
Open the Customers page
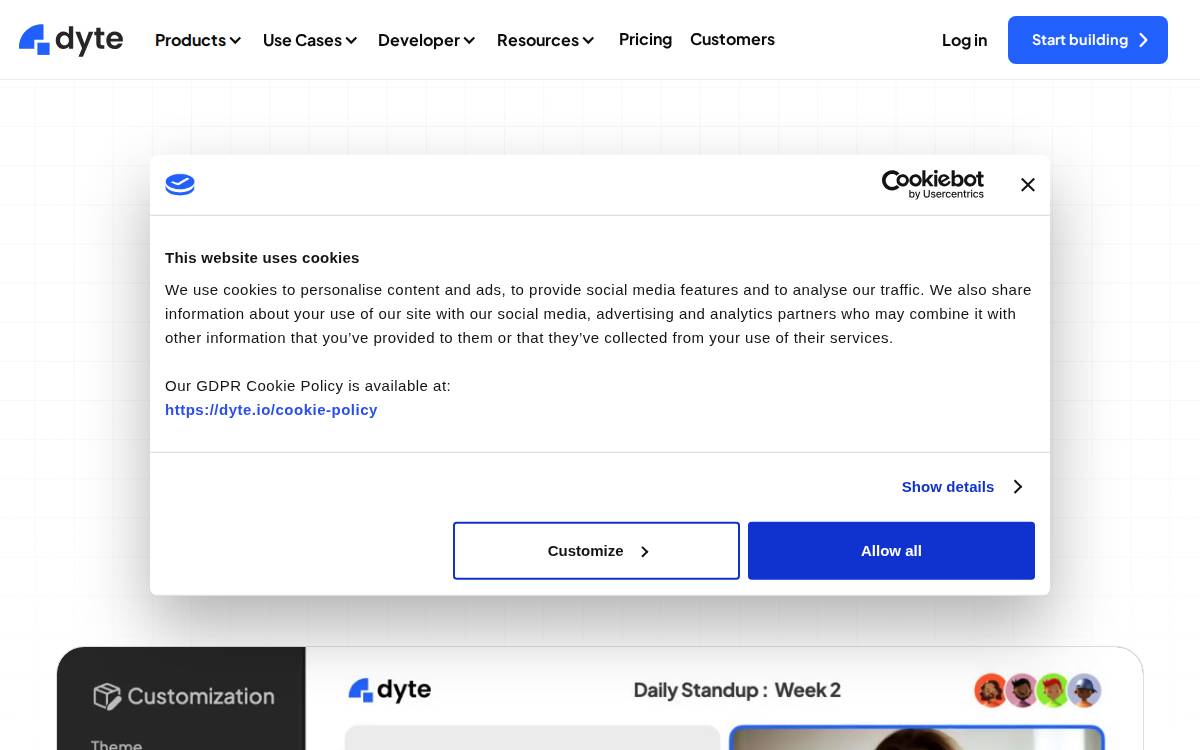pos(732,39)
